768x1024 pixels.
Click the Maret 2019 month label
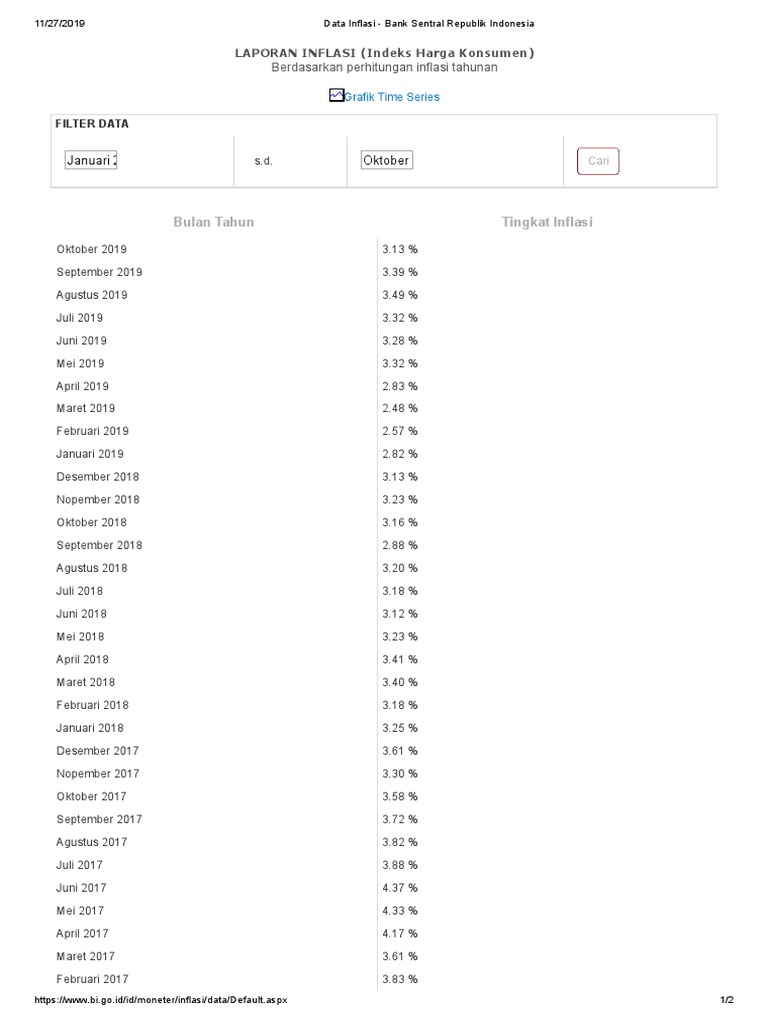tap(86, 408)
